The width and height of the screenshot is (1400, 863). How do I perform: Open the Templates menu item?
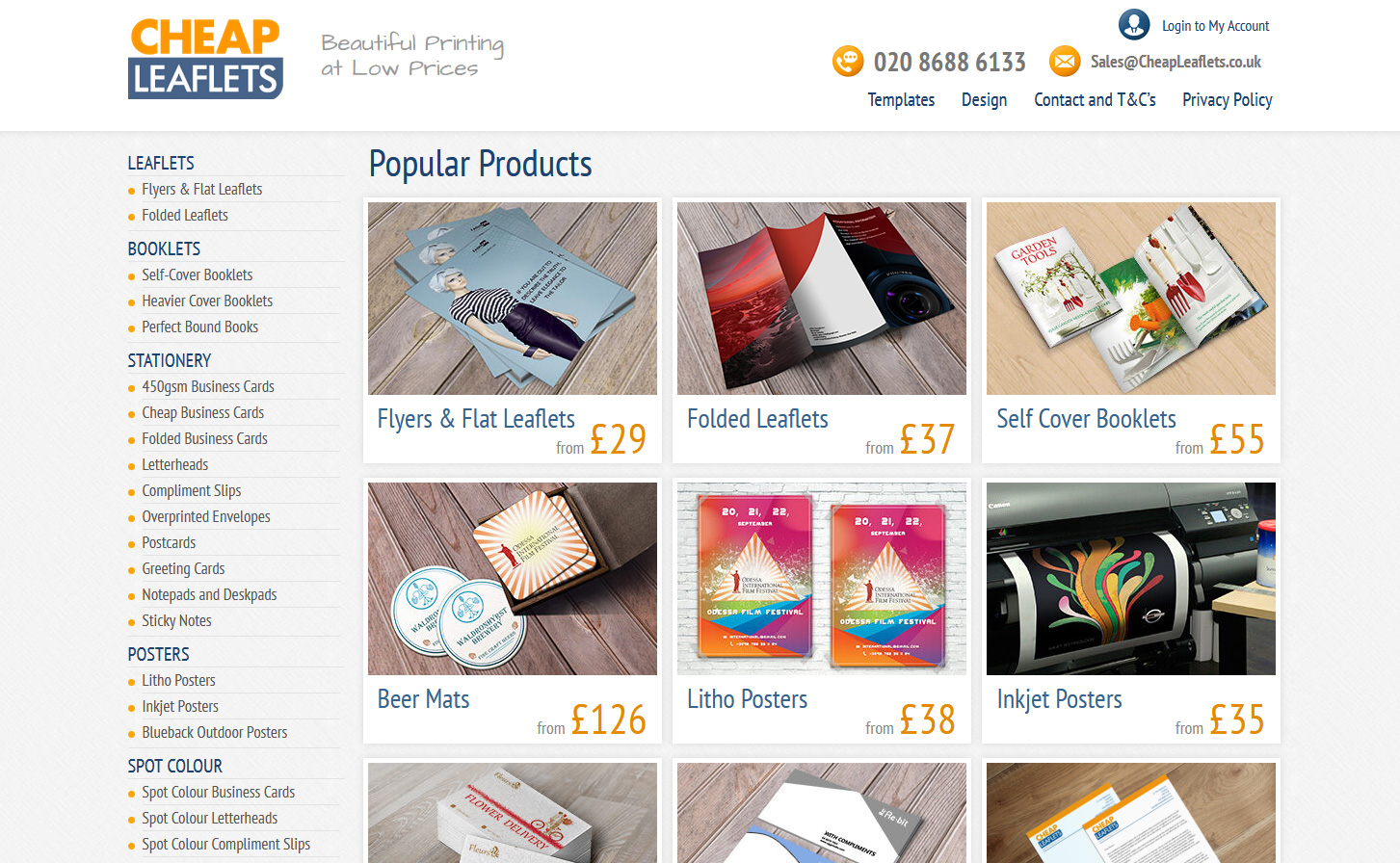pyautogui.click(x=901, y=99)
